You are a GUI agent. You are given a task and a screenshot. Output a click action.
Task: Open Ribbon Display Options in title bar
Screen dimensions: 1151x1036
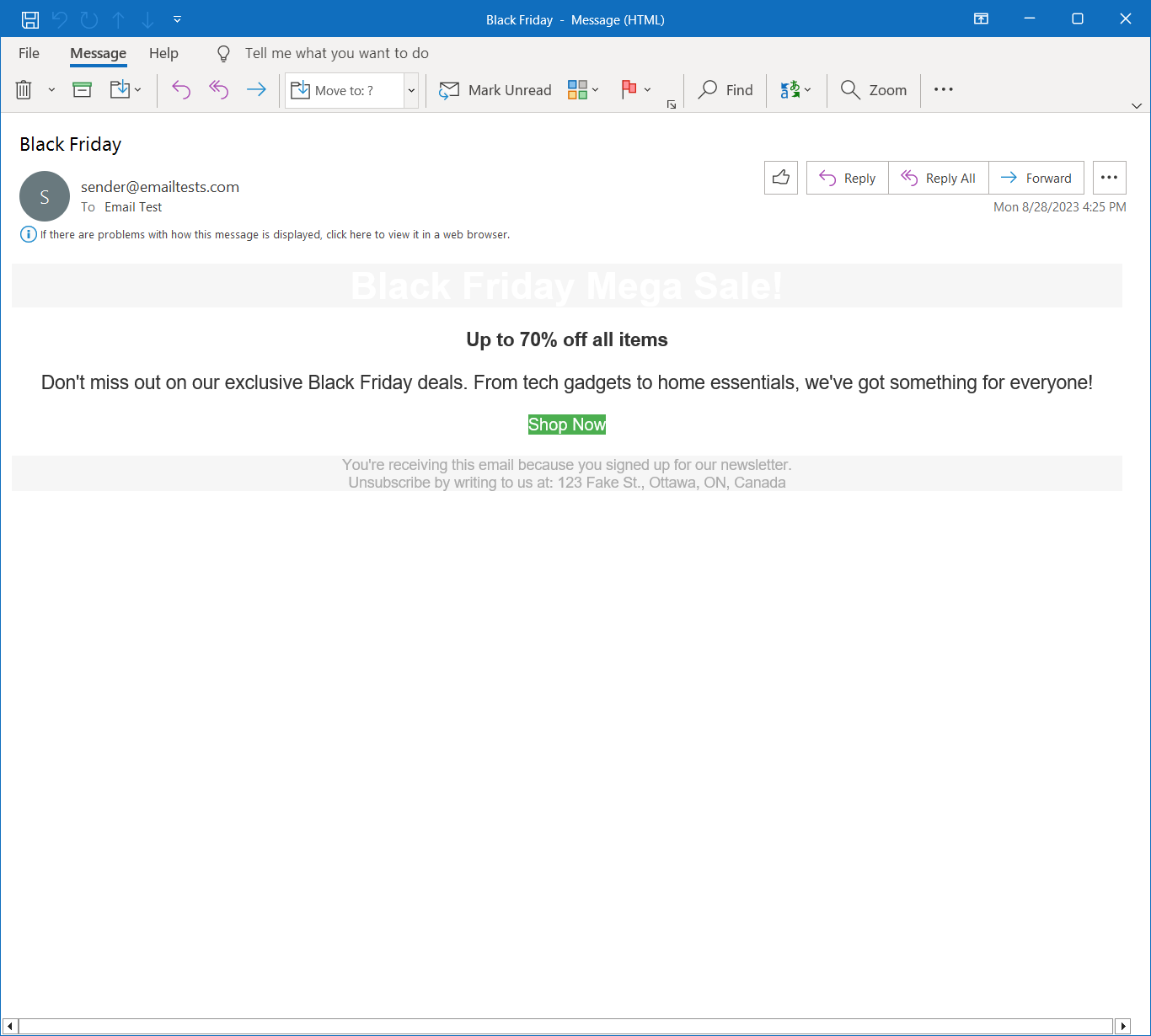pyautogui.click(x=981, y=19)
